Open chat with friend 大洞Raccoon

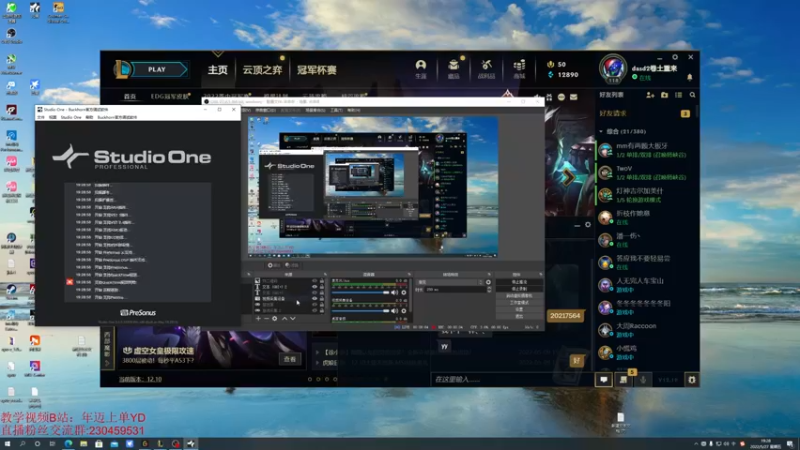click(x=645, y=330)
